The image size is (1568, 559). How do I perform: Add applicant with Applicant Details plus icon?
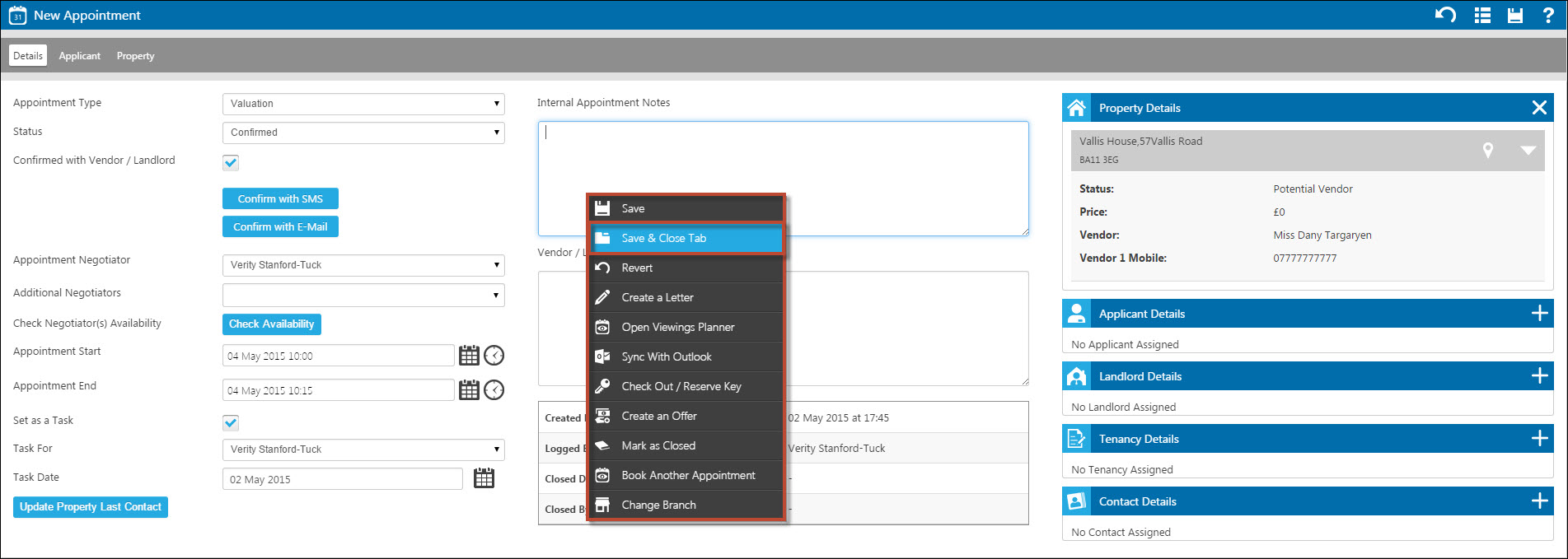coord(1539,313)
